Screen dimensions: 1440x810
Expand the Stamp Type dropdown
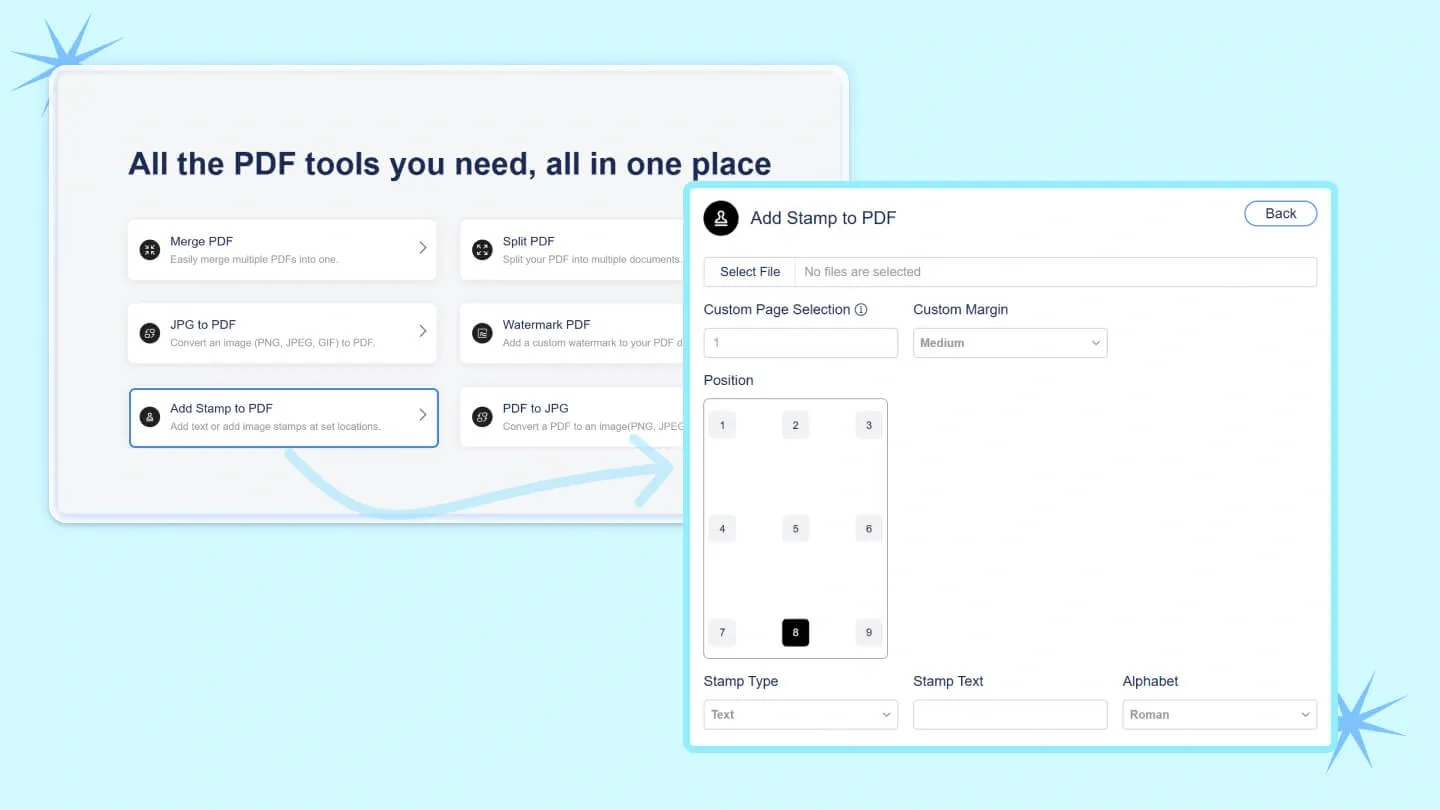800,715
